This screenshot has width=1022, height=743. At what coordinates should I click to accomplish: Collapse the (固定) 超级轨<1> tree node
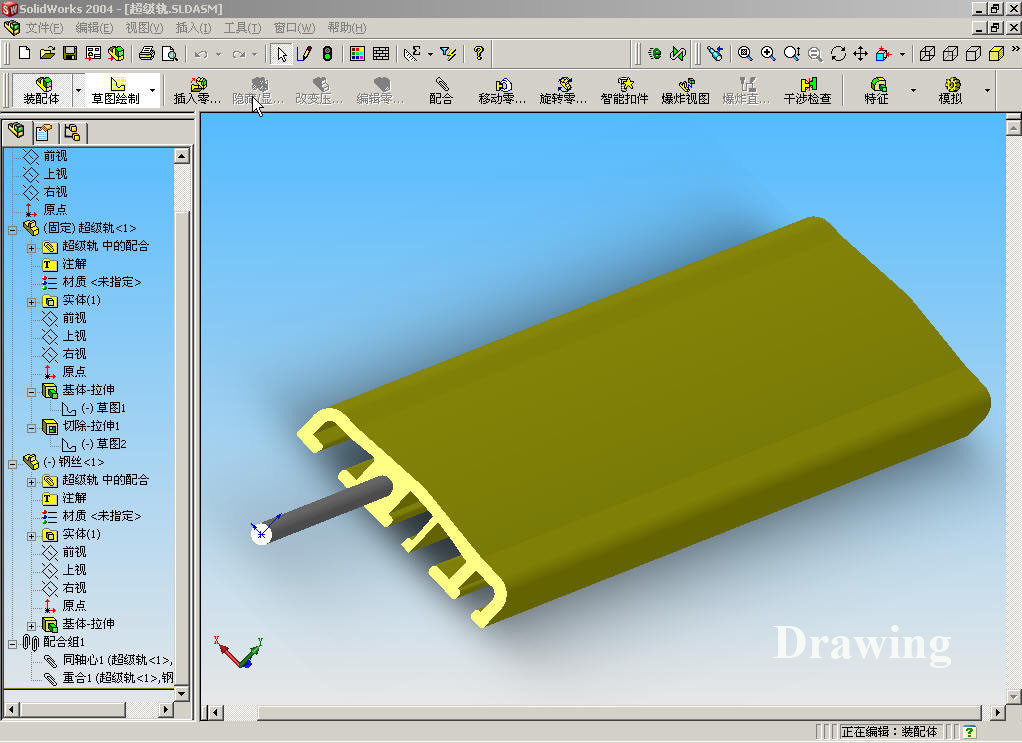tap(13, 228)
